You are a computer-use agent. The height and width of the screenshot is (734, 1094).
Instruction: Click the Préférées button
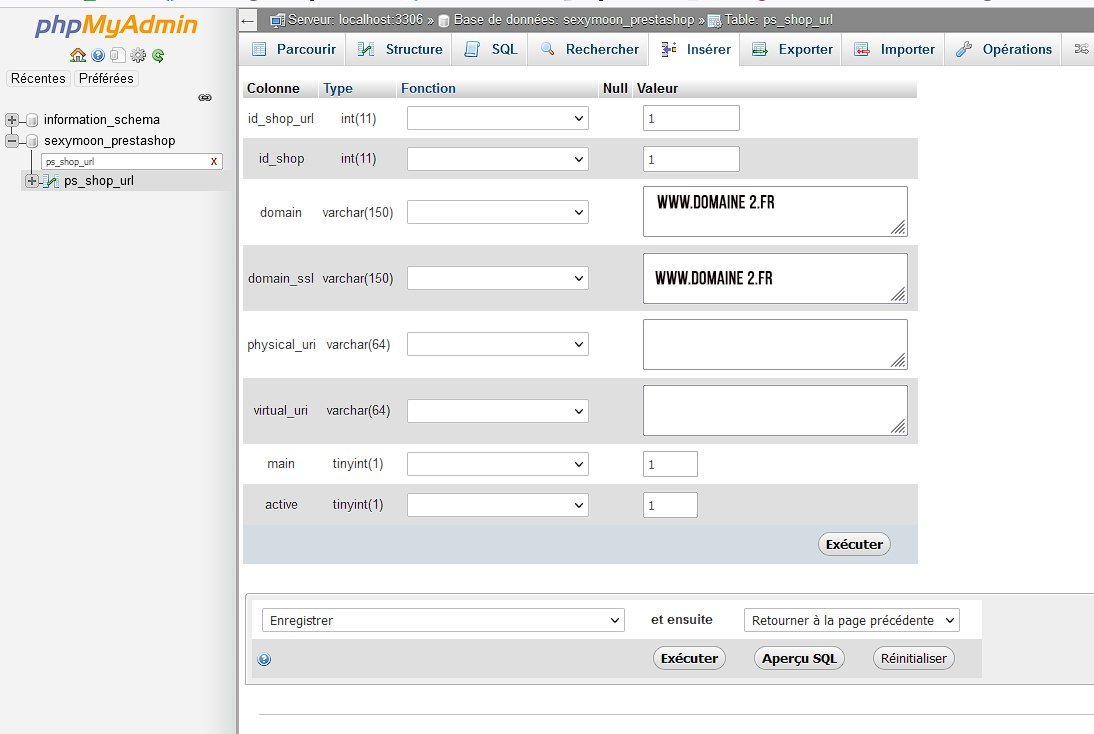pyautogui.click(x=106, y=78)
